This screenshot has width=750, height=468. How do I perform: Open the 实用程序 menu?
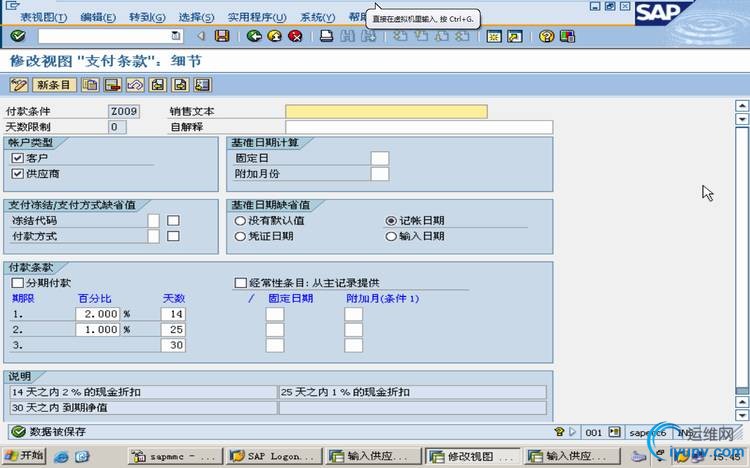point(257,17)
